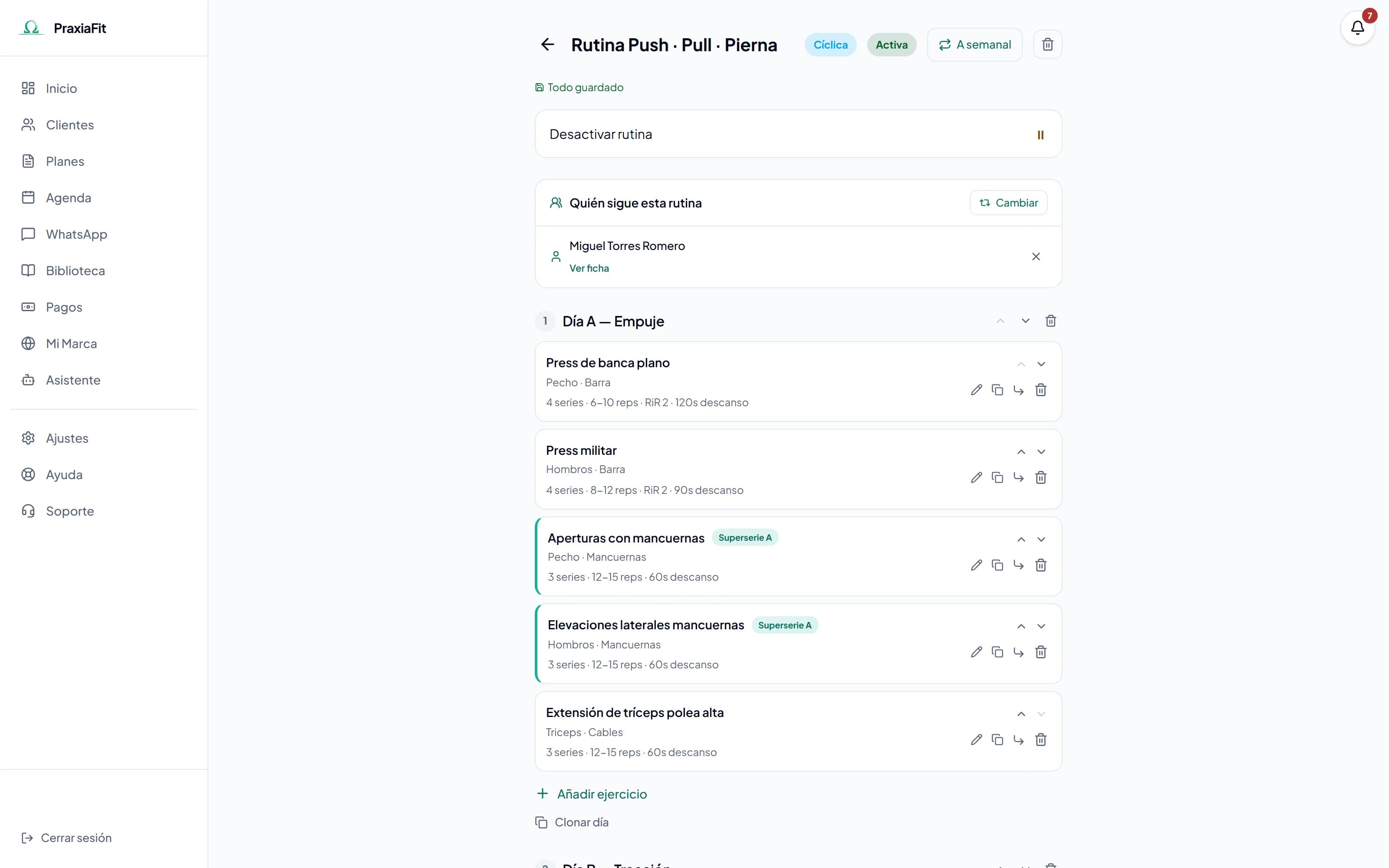Move Elevaciones laterales mancuernas up
Image resolution: width=1389 pixels, height=868 pixels.
tap(1021, 627)
